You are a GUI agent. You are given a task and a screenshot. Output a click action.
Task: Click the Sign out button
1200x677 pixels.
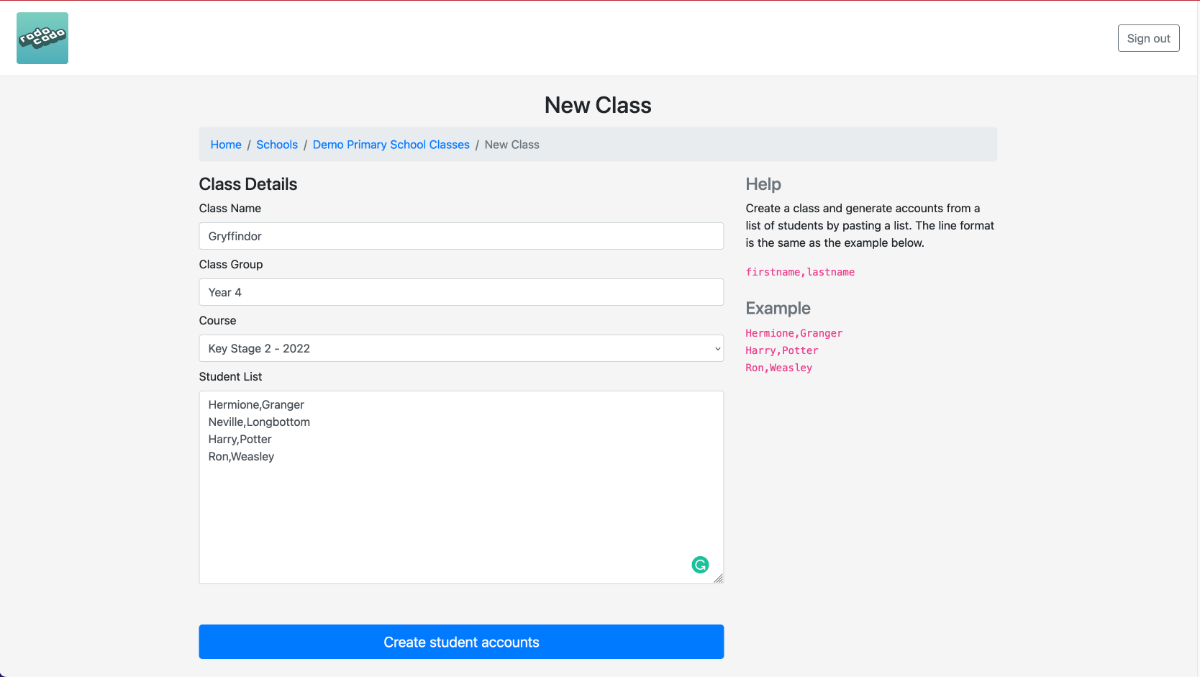[1148, 37]
